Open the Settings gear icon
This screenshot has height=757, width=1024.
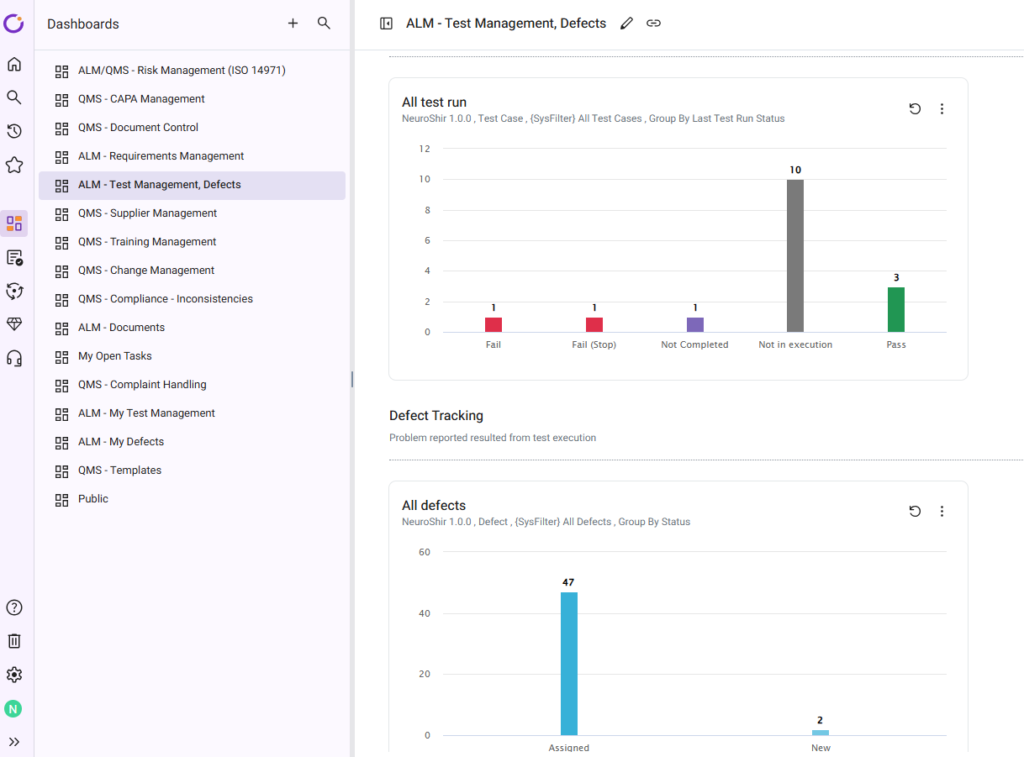point(14,675)
